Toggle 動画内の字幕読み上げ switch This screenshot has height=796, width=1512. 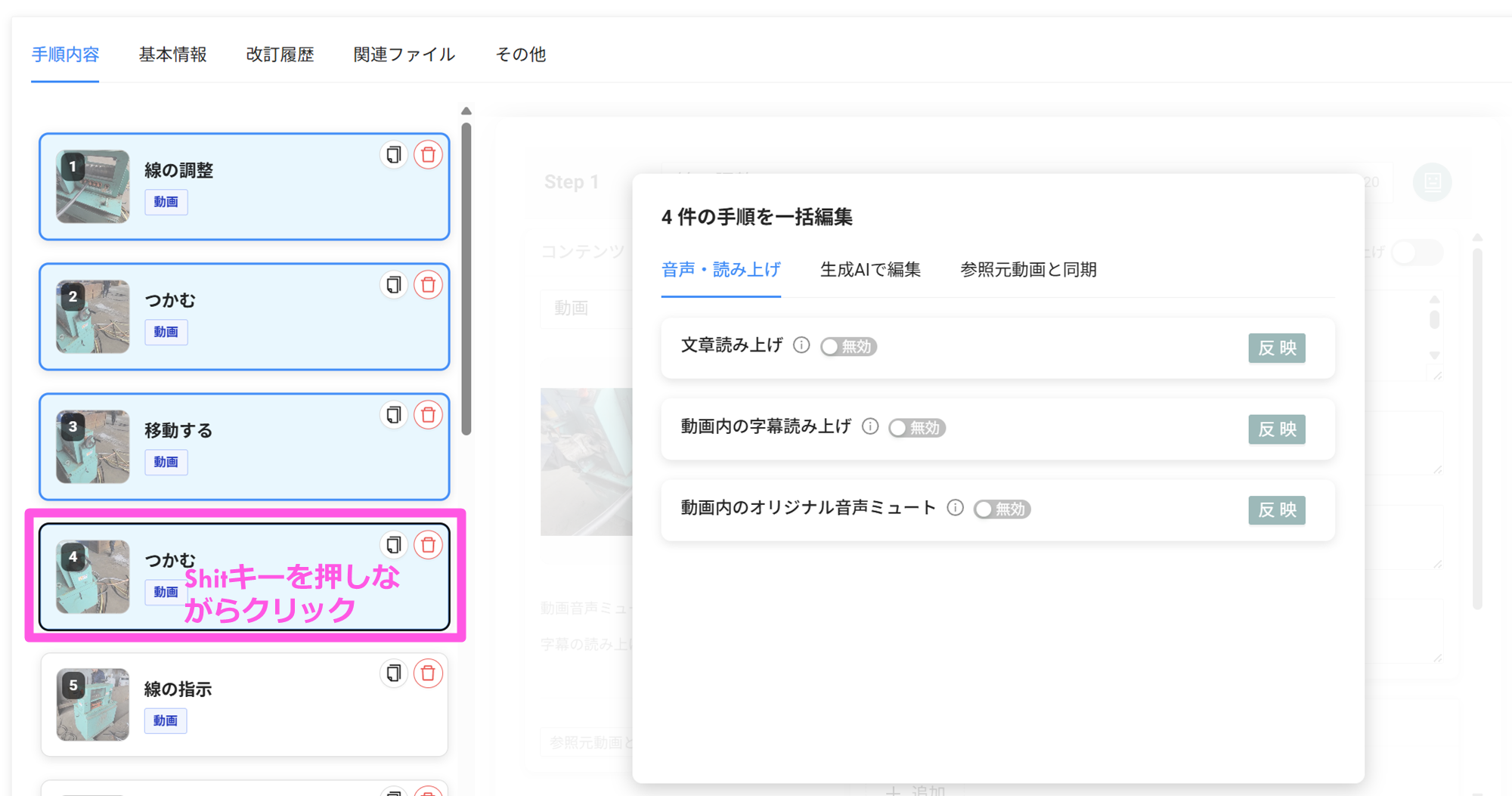point(916,428)
